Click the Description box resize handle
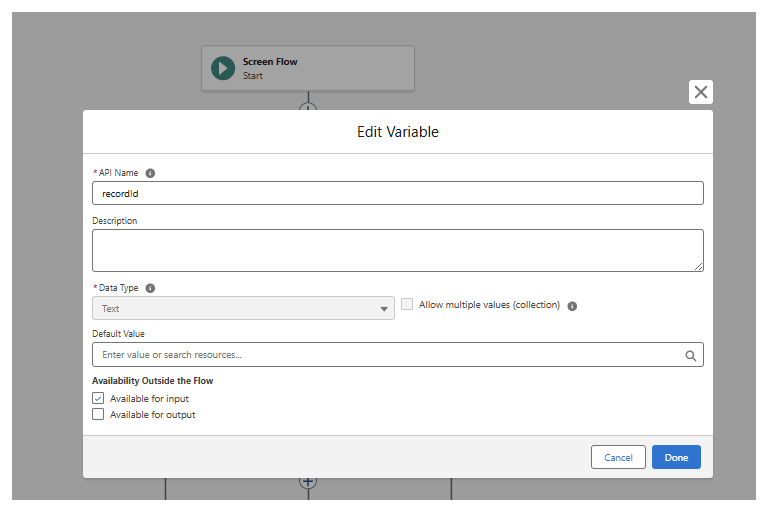 pyautogui.click(x=699, y=267)
